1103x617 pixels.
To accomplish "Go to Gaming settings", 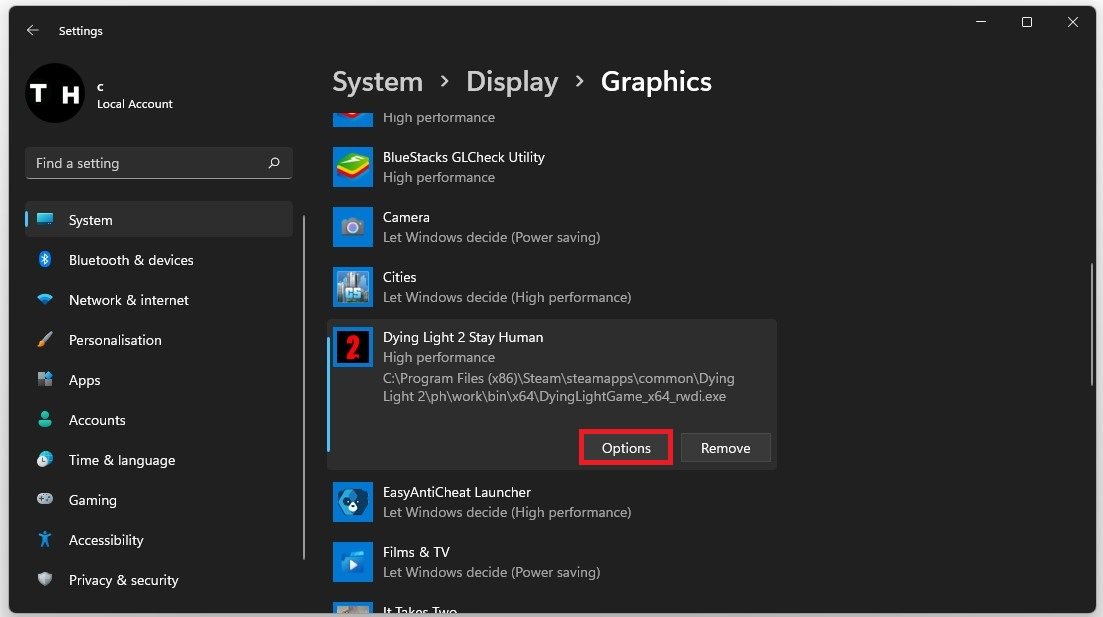I will tap(159, 500).
